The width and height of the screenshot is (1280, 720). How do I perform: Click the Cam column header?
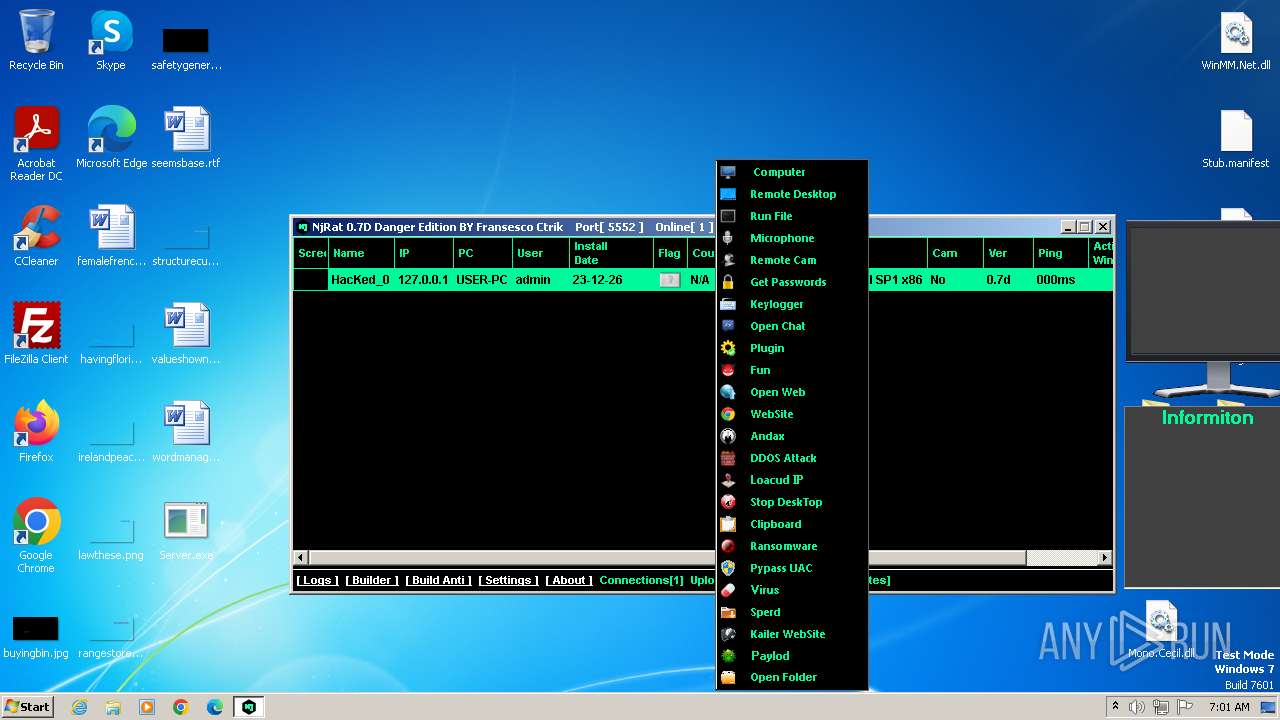pyautogui.click(x=955, y=253)
